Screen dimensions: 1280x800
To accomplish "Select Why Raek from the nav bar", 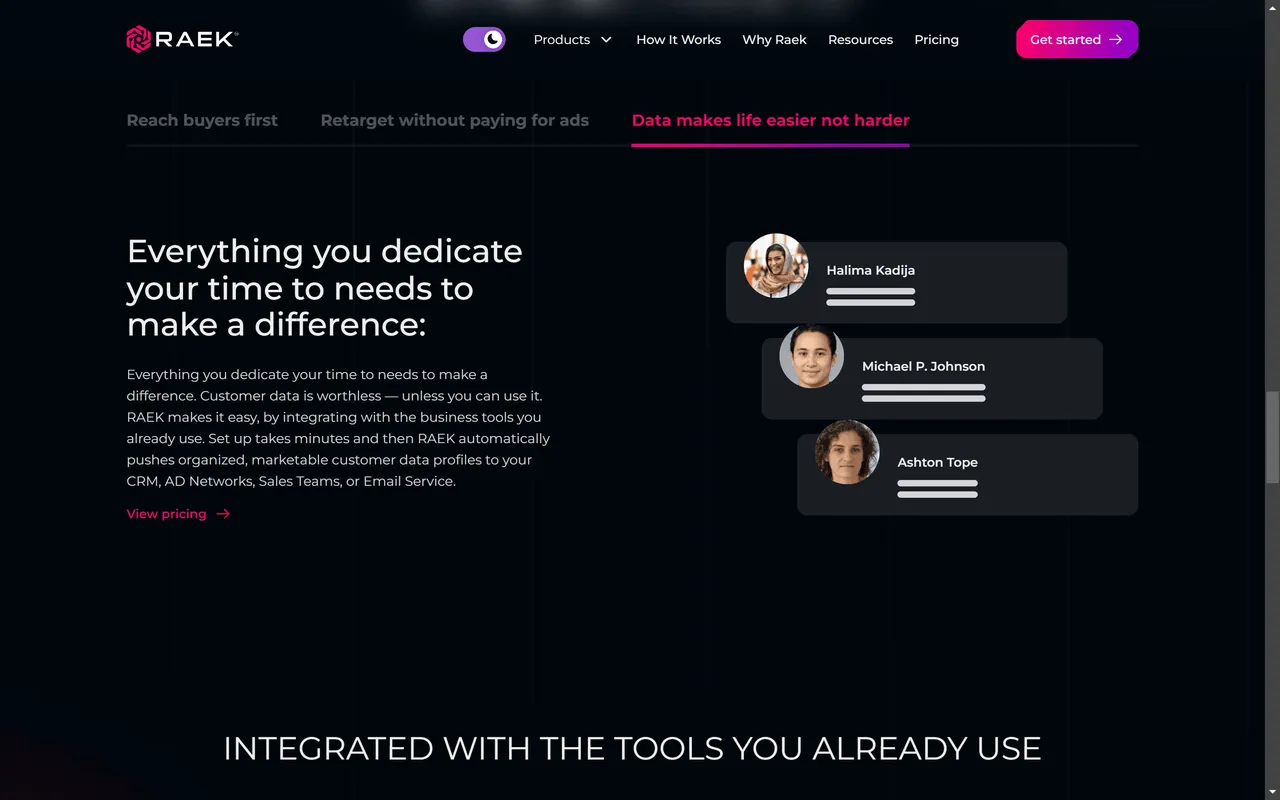I will (774, 40).
